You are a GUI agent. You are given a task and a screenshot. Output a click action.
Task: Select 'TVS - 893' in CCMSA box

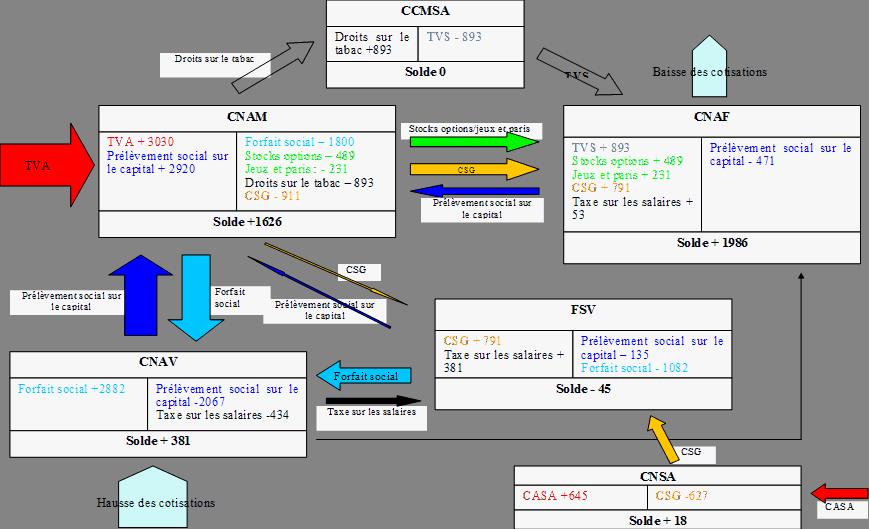(x=454, y=37)
